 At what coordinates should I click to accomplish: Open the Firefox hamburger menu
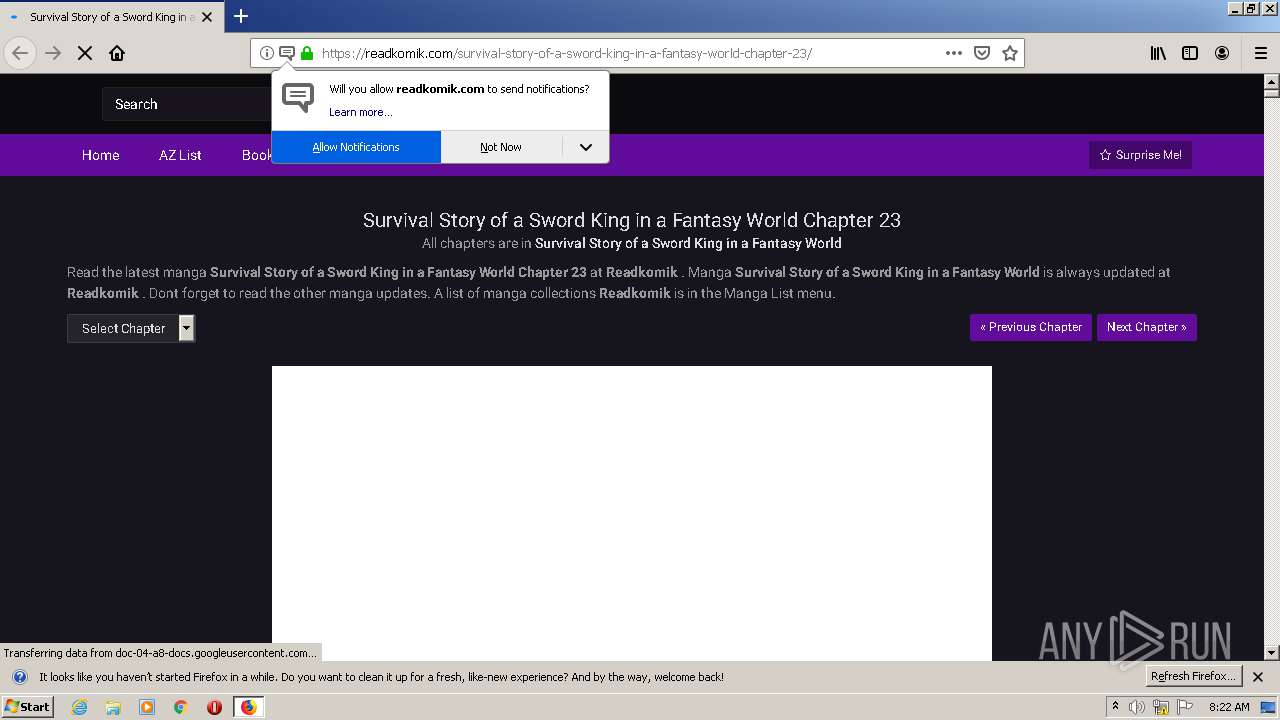tap(1261, 53)
